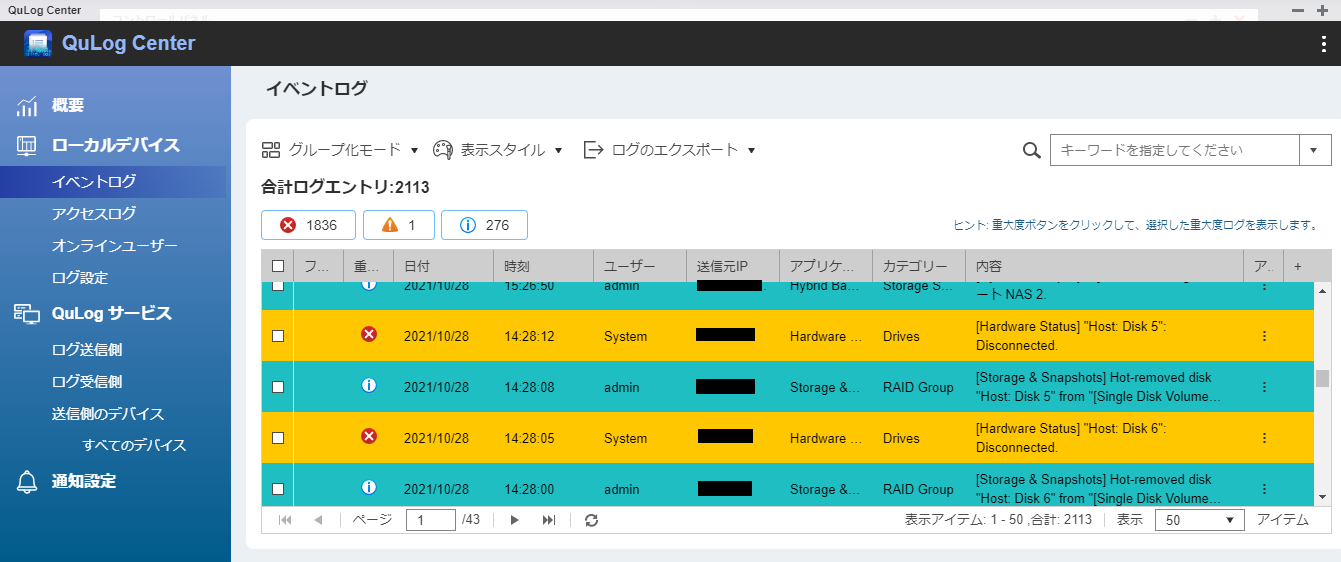Jump to the last page of logs
The height and width of the screenshot is (562, 1341).
(x=549, y=520)
